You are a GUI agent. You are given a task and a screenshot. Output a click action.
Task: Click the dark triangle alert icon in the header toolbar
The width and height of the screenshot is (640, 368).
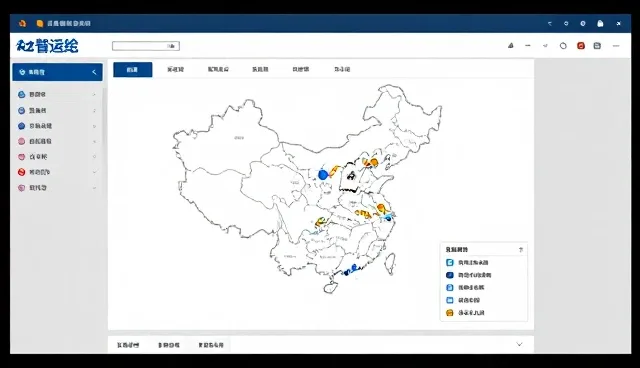click(x=511, y=46)
